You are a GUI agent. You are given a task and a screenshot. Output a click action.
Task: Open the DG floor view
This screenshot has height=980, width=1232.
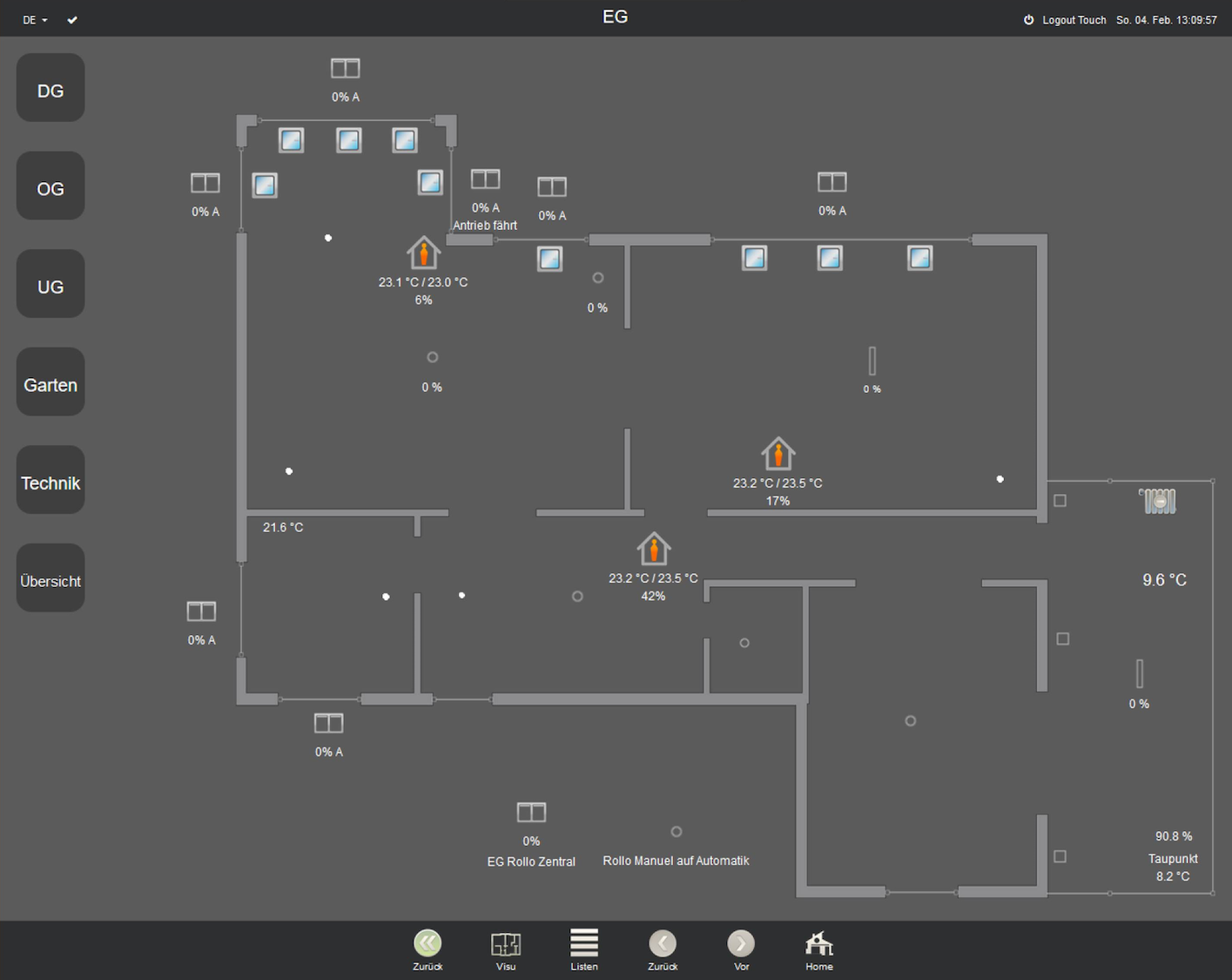tap(50, 87)
